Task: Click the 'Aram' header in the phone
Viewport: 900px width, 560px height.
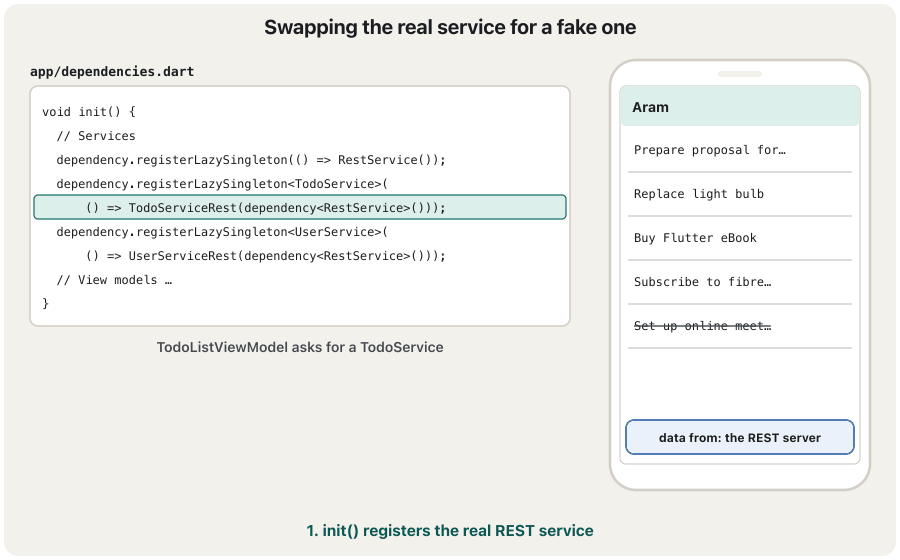Action: [739, 106]
